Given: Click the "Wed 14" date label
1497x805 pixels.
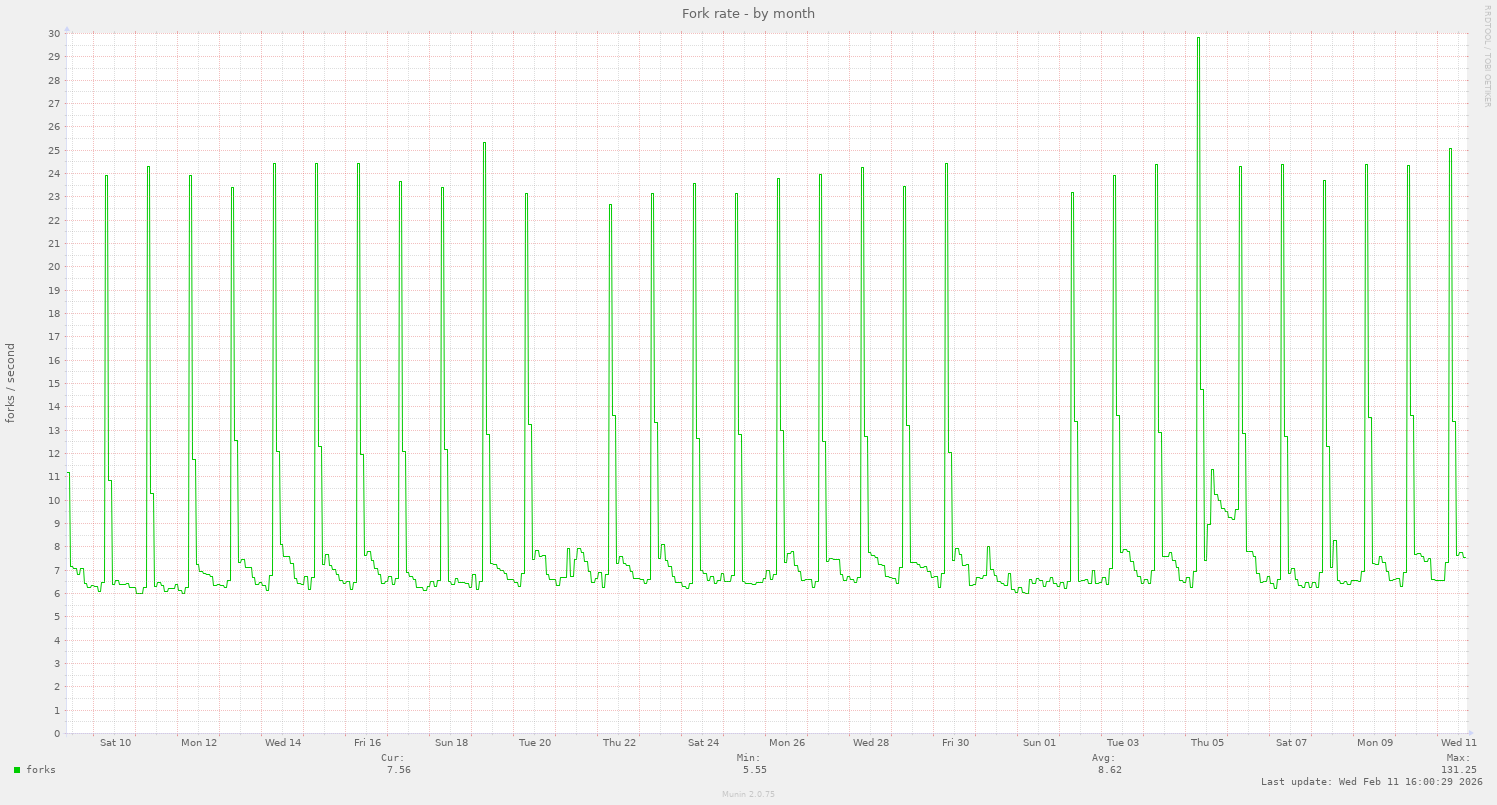Looking at the screenshot, I should [283, 743].
